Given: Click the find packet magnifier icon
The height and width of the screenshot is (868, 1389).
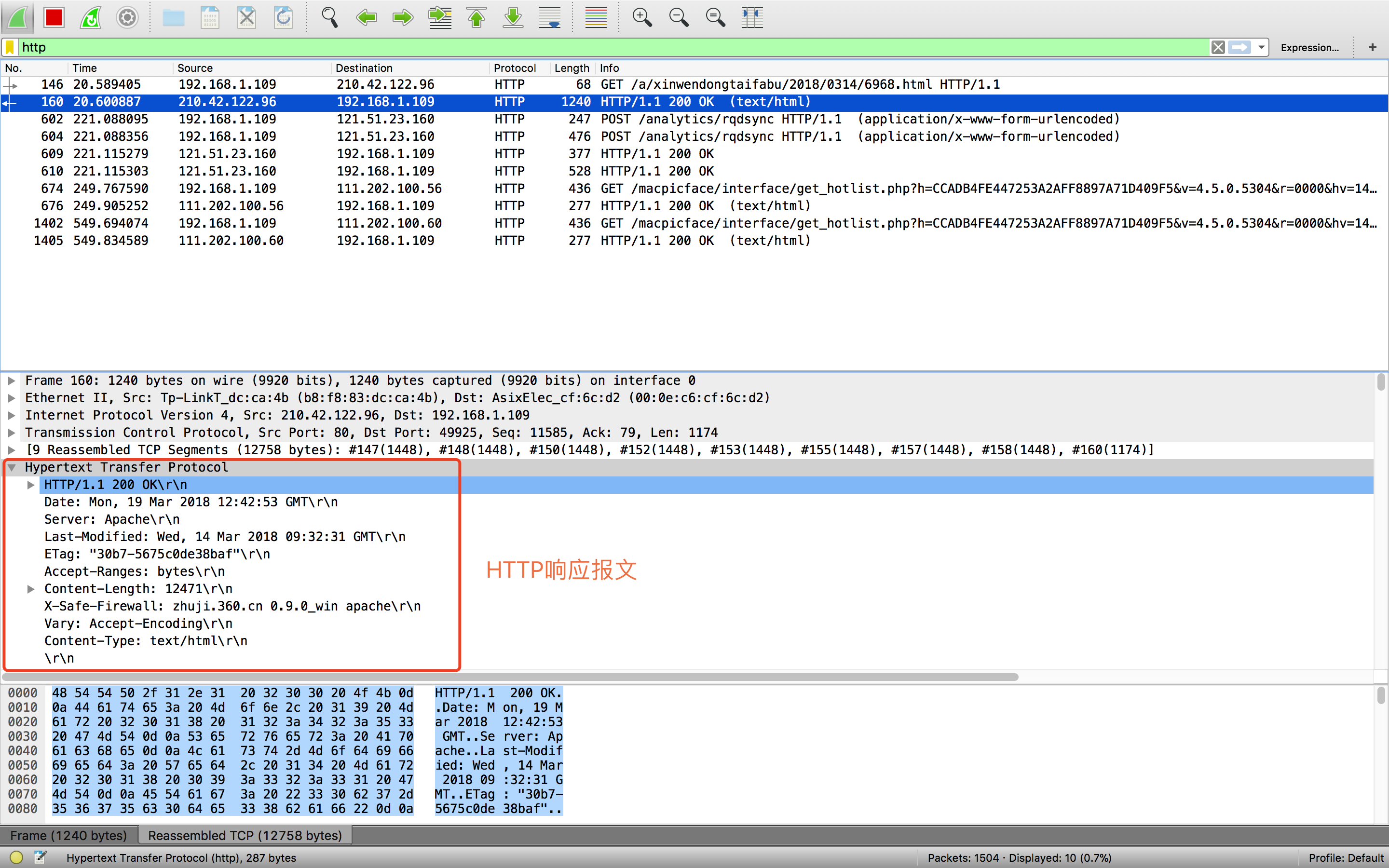Looking at the screenshot, I should (x=329, y=17).
